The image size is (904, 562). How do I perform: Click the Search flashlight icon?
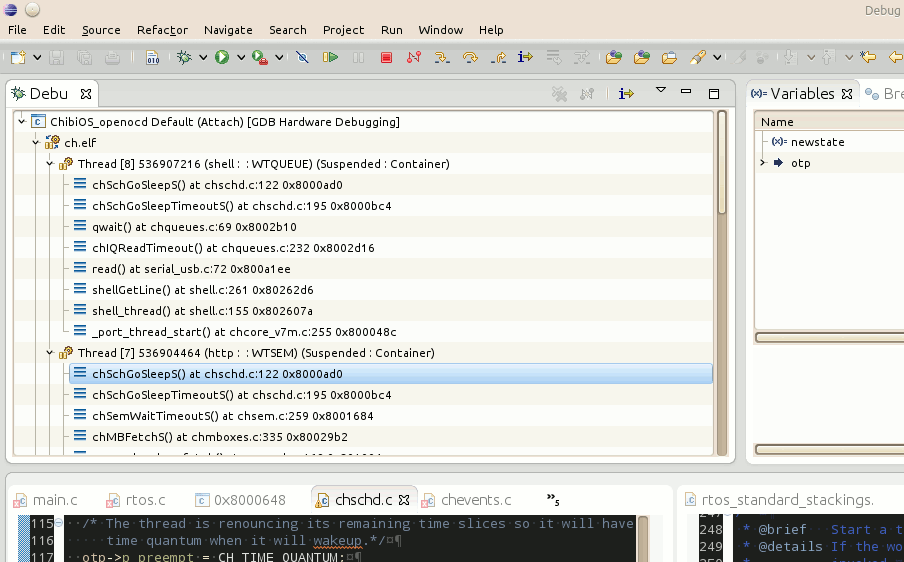pyautogui.click(x=698, y=57)
